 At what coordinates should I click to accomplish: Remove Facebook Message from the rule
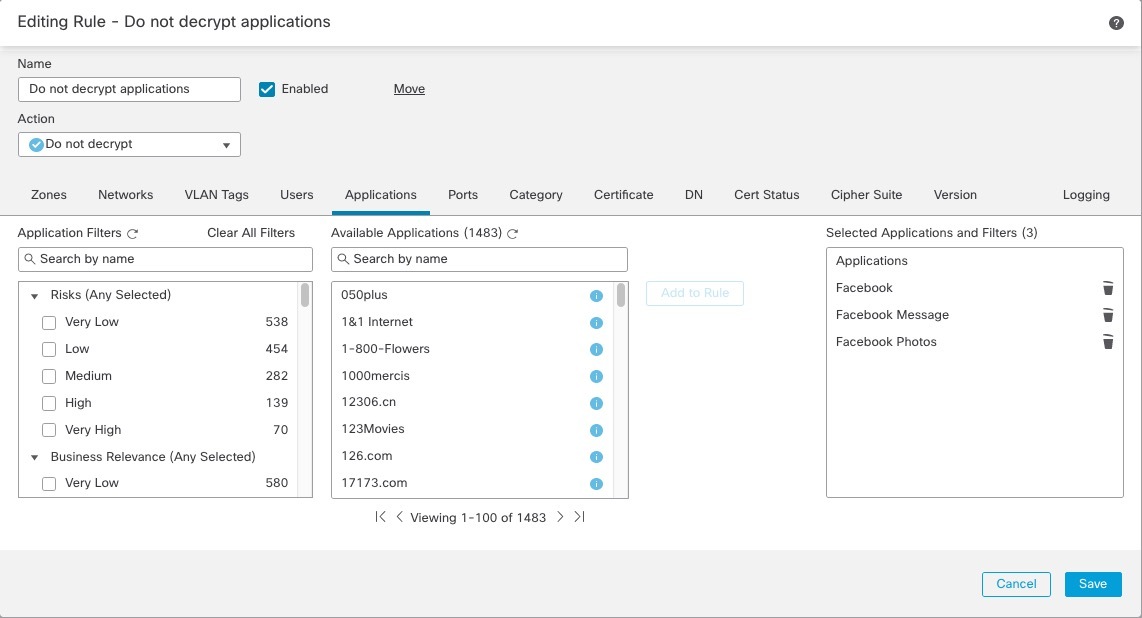[1108, 315]
